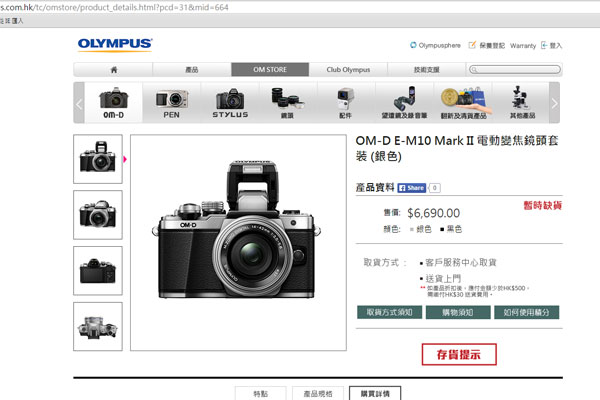This screenshot has height=400, width=600.
Task: Open the STYLUS camera category
Action: (230, 103)
